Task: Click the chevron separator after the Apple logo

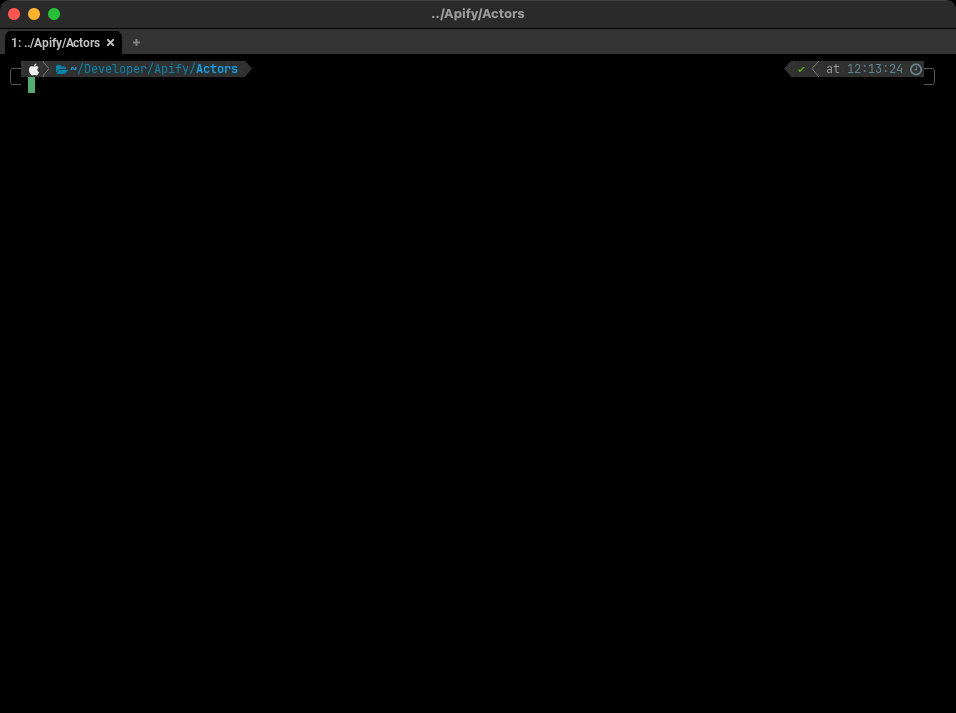Action: (x=47, y=69)
